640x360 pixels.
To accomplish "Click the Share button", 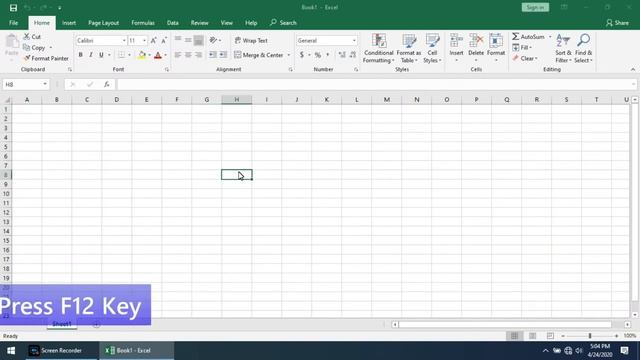I will pyautogui.click(x=617, y=23).
